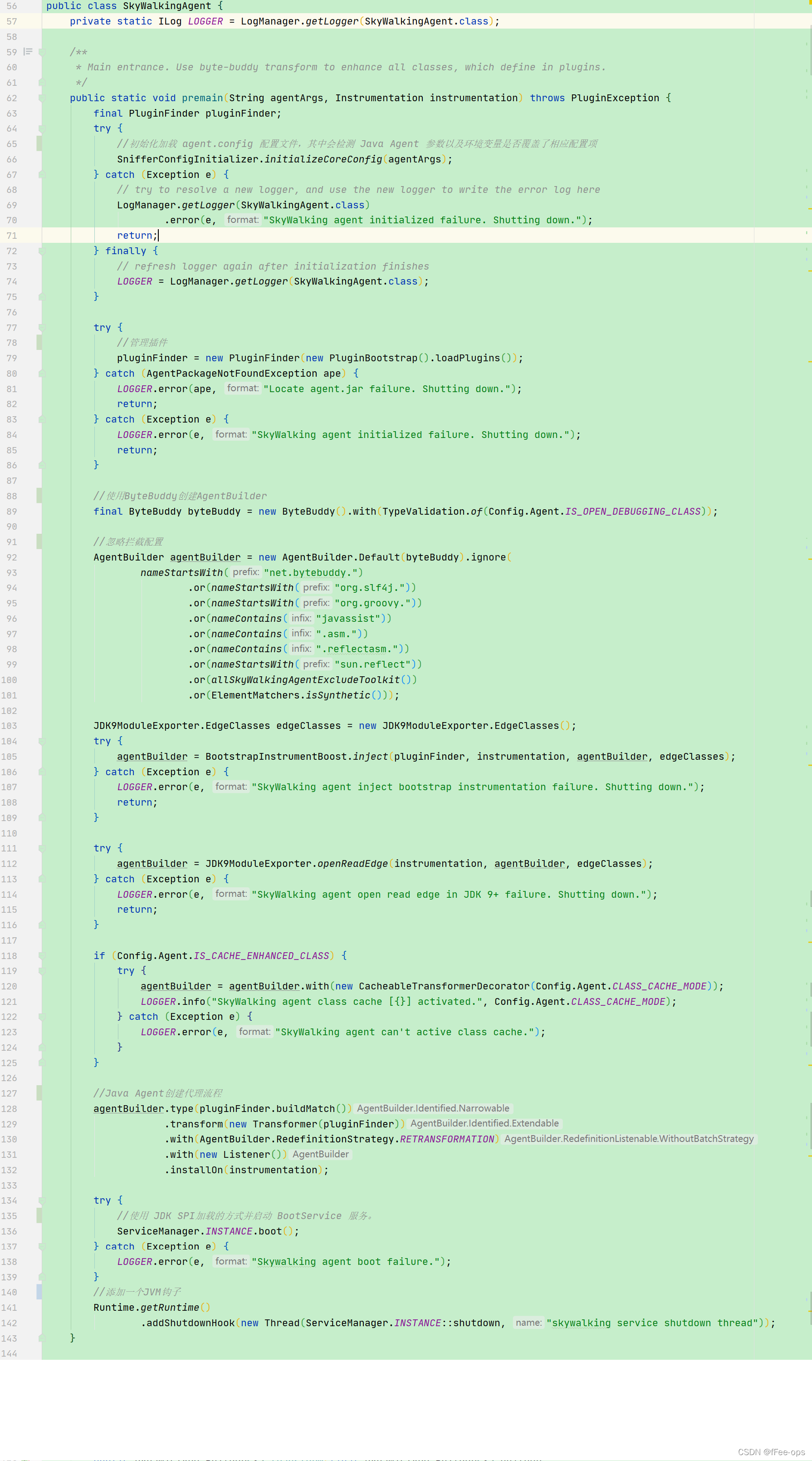
Task: Click addShutdownHook on line 142
Action: 191,1323
